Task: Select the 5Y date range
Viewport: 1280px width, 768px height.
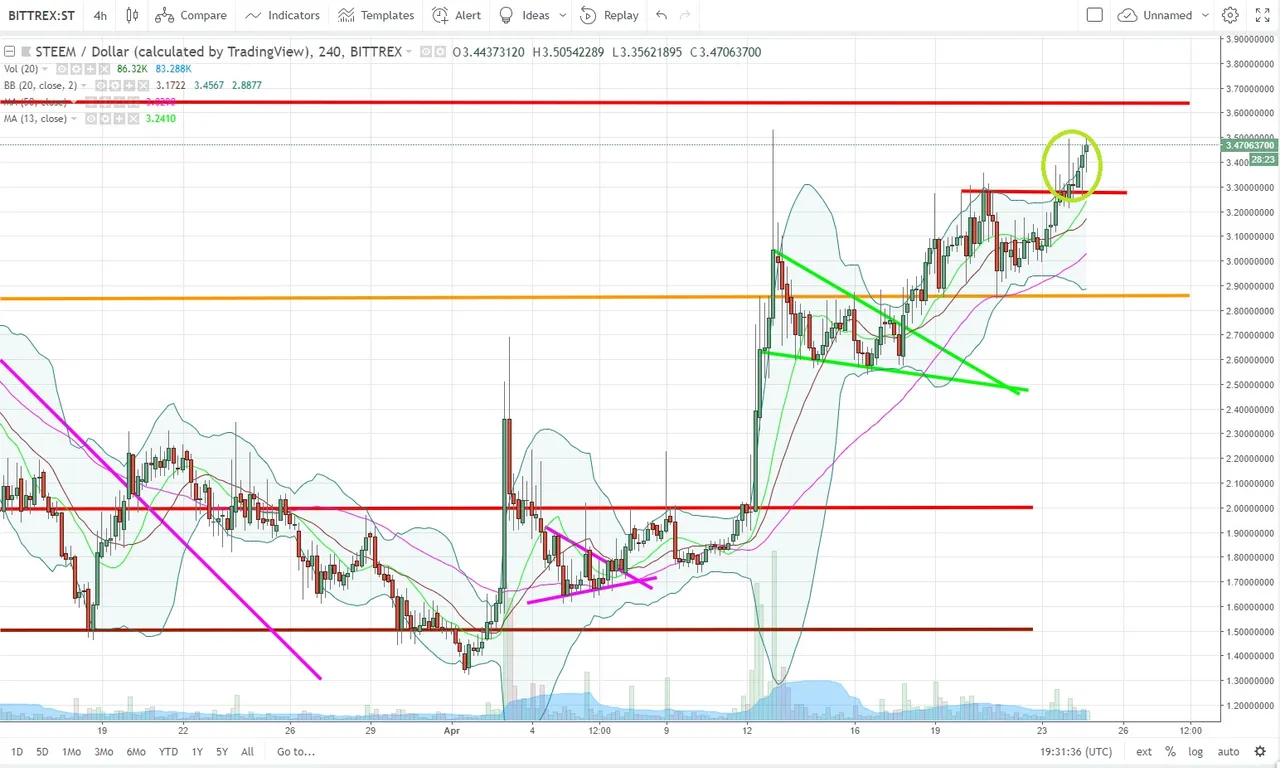Action: tap(222, 751)
